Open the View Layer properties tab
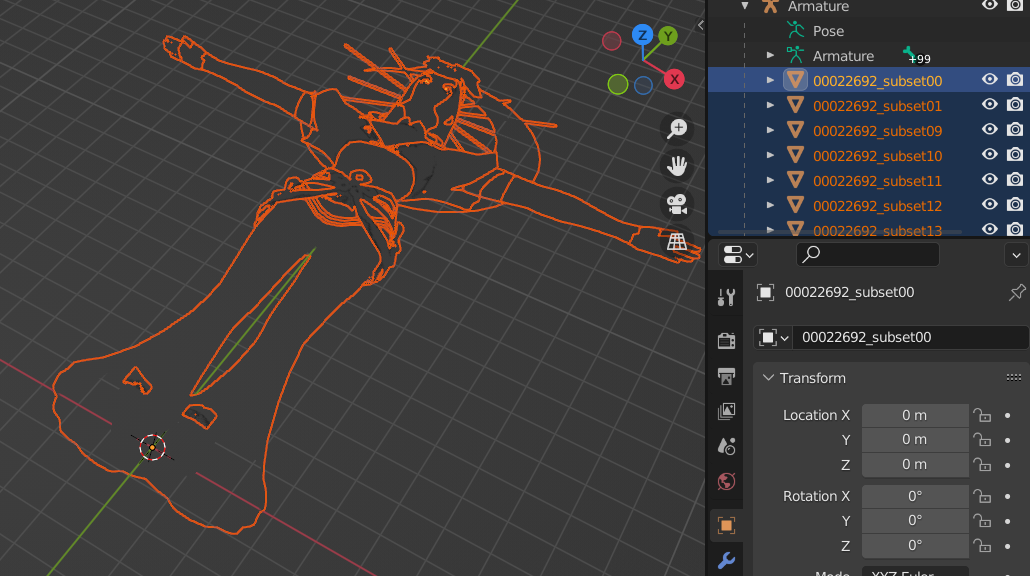The image size is (1030, 576). point(727,411)
